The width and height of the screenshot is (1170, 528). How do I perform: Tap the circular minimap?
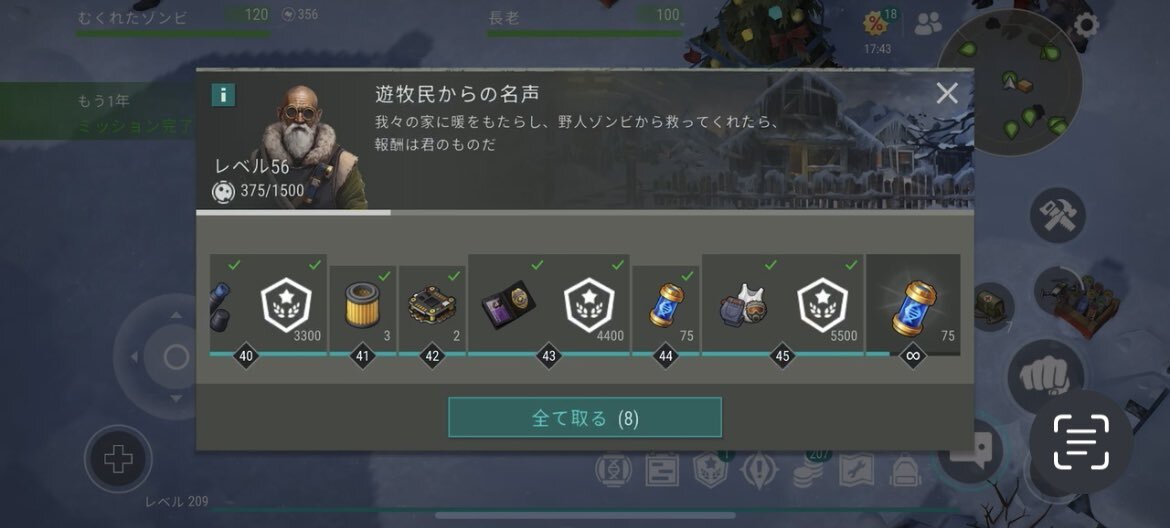tap(1008, 84)
